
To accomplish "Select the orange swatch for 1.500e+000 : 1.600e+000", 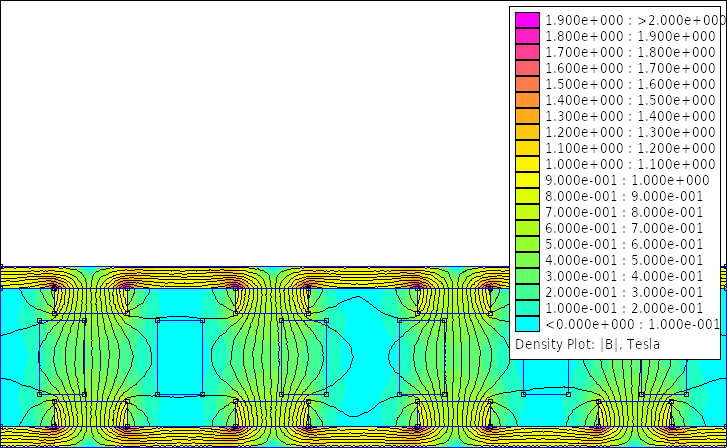I will pyautogui.click(x=527, y=84).
